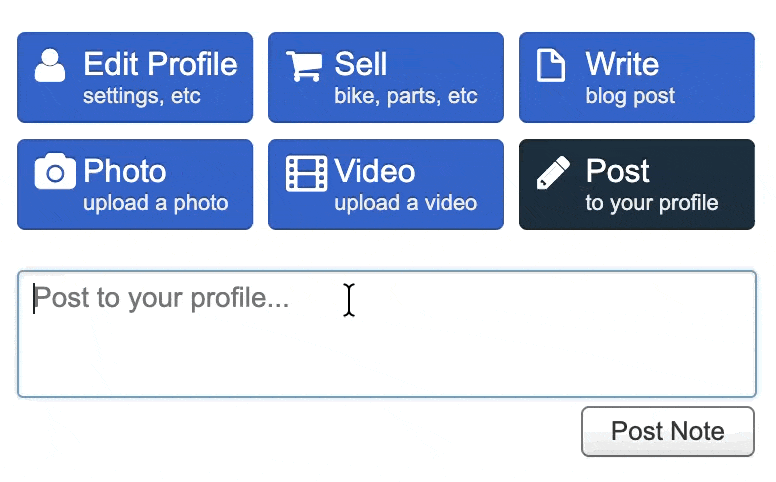Open the Video title text

coord(375,171)
